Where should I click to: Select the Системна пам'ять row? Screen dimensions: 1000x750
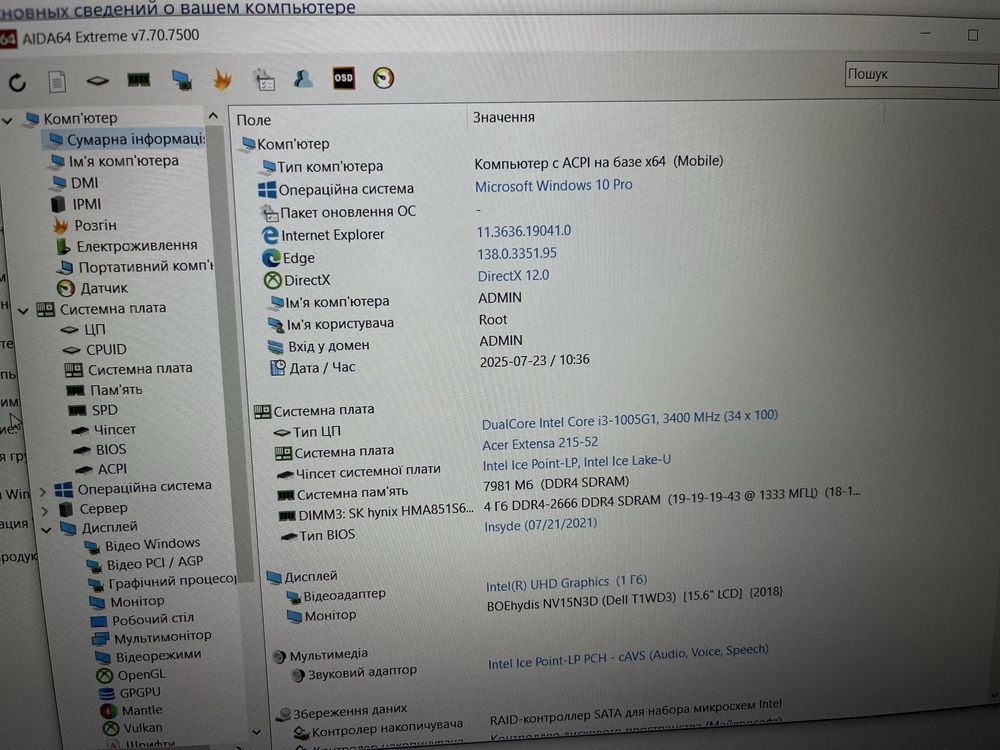(x=343, y=493)
